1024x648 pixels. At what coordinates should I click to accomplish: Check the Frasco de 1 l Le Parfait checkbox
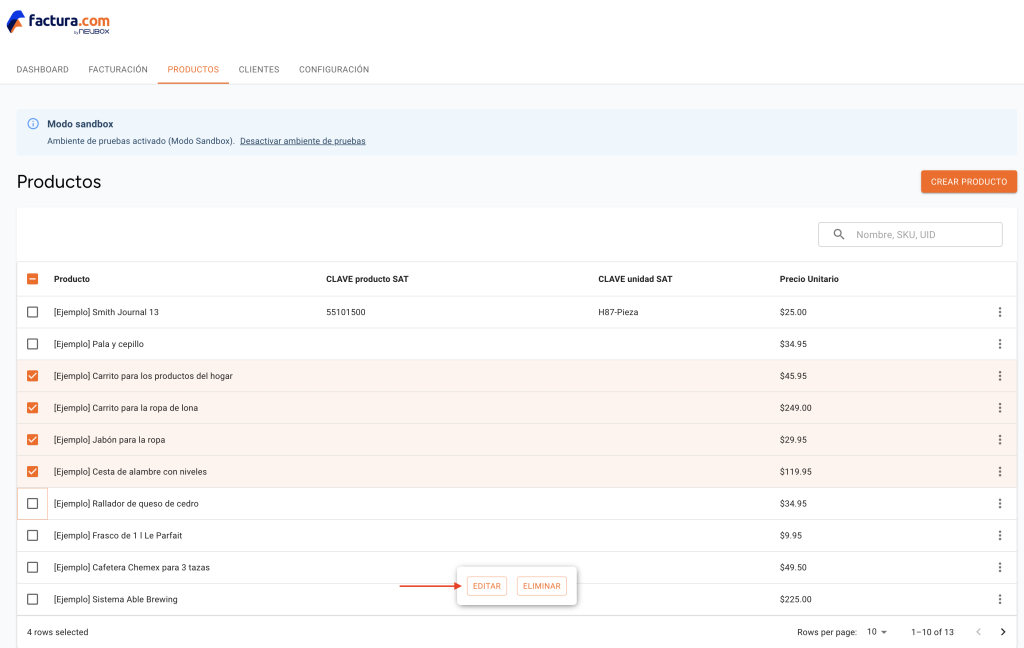click(x=33, y=536)
